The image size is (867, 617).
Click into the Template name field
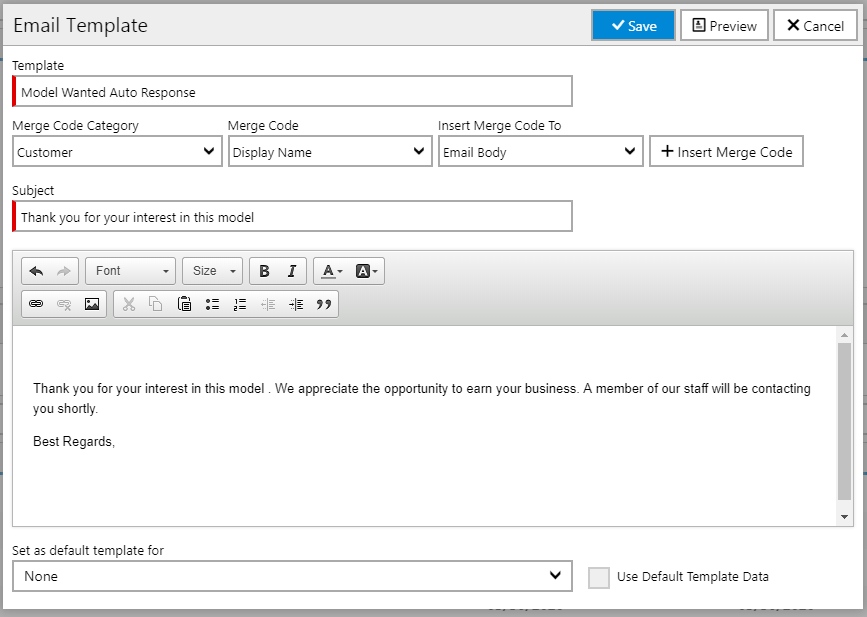click(x=293, y=91)
